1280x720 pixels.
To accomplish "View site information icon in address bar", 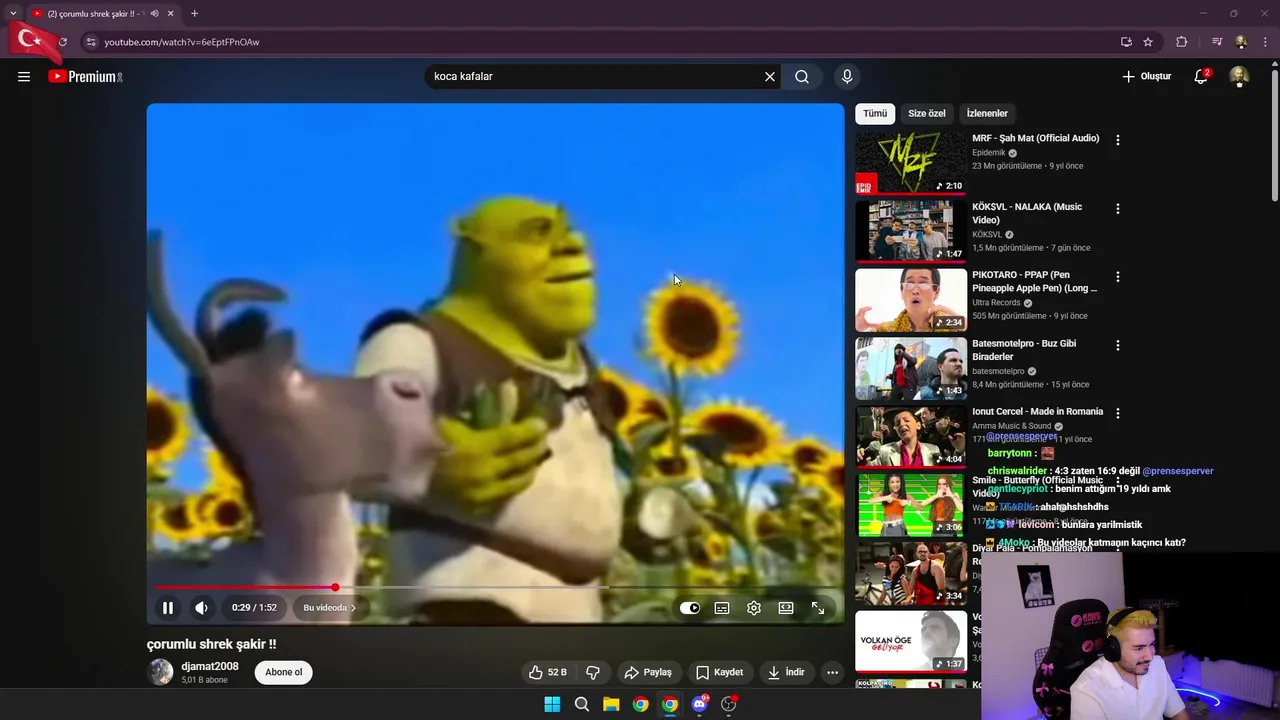I will pos(91,42).
